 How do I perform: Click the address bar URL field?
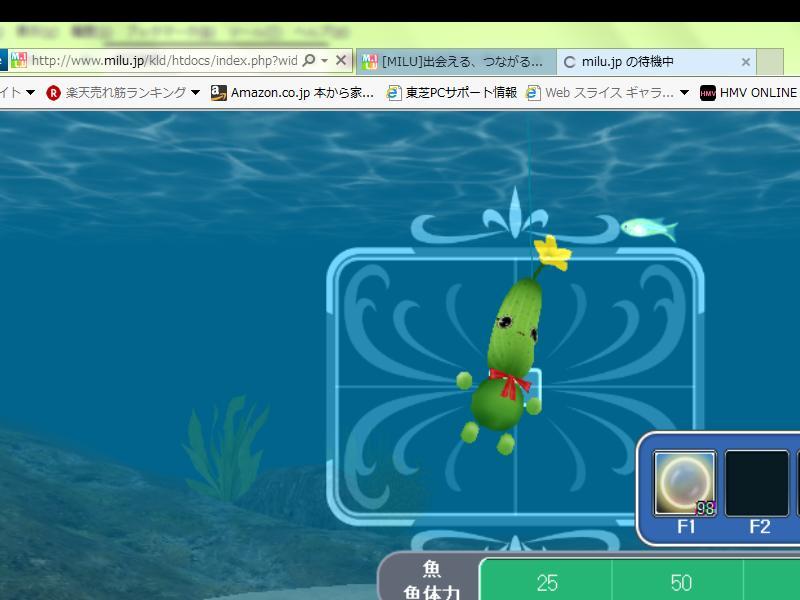(x=164, y=61)
